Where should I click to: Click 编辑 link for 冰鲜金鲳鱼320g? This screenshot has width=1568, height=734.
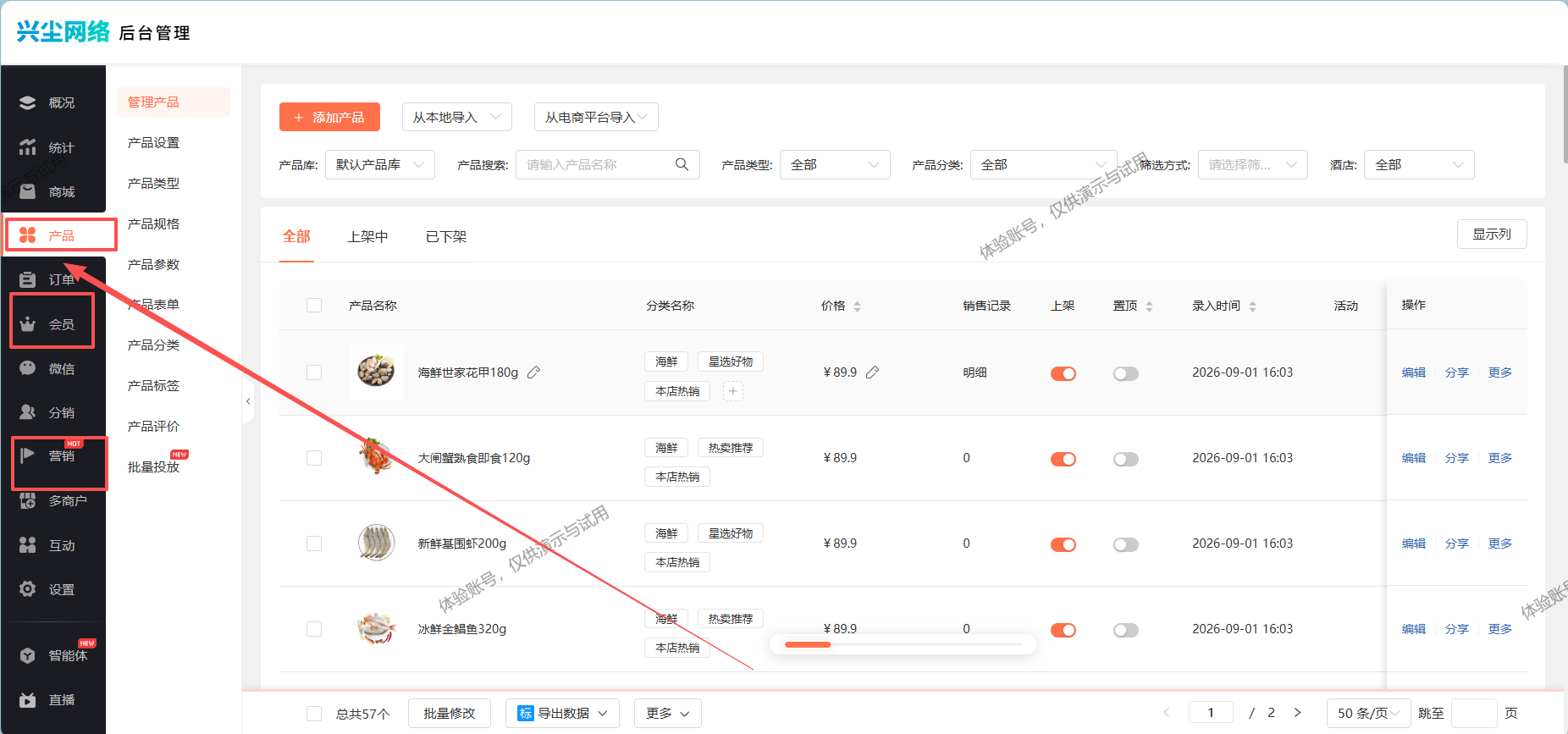tap(1414, 629)
